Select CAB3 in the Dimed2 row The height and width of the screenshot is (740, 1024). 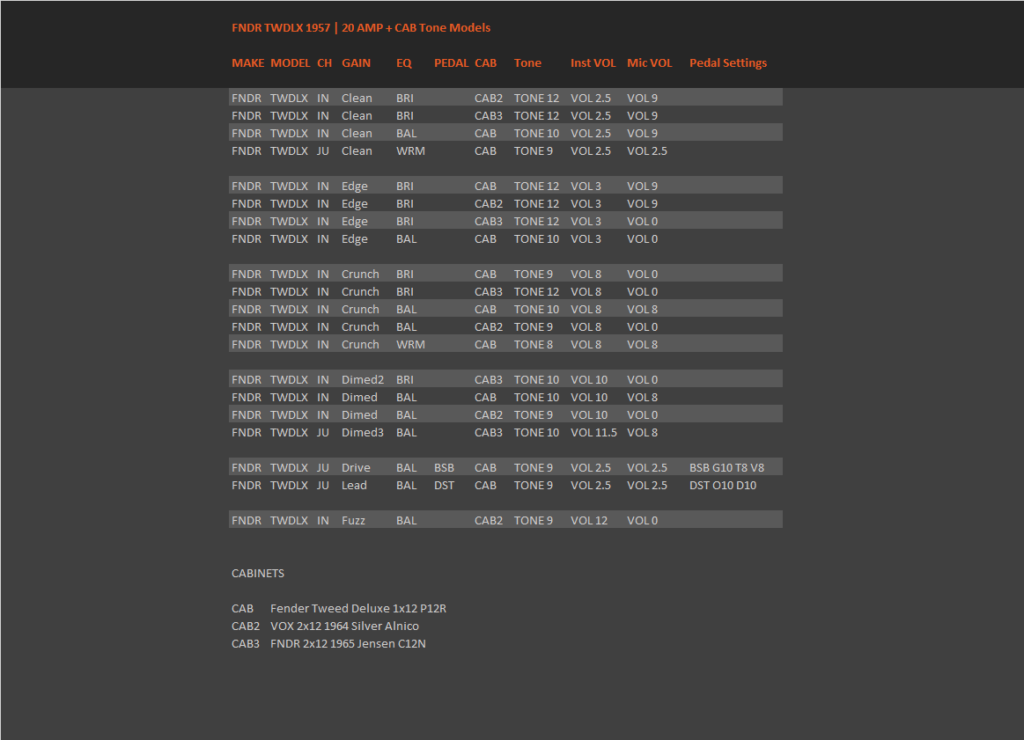coord(488,379)
